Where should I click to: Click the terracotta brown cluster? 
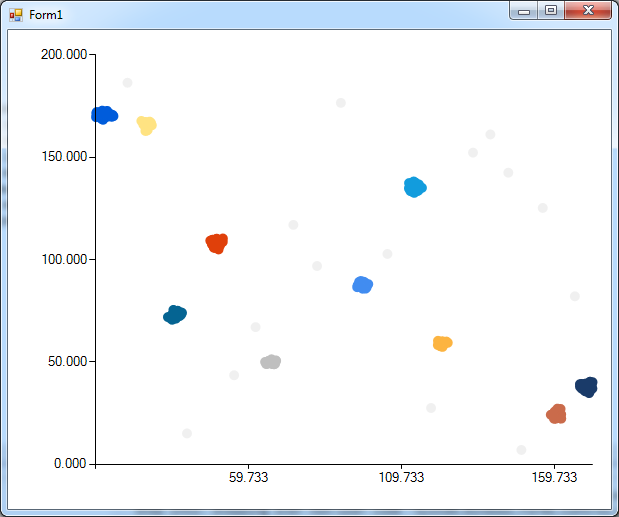tap(557, 414)
